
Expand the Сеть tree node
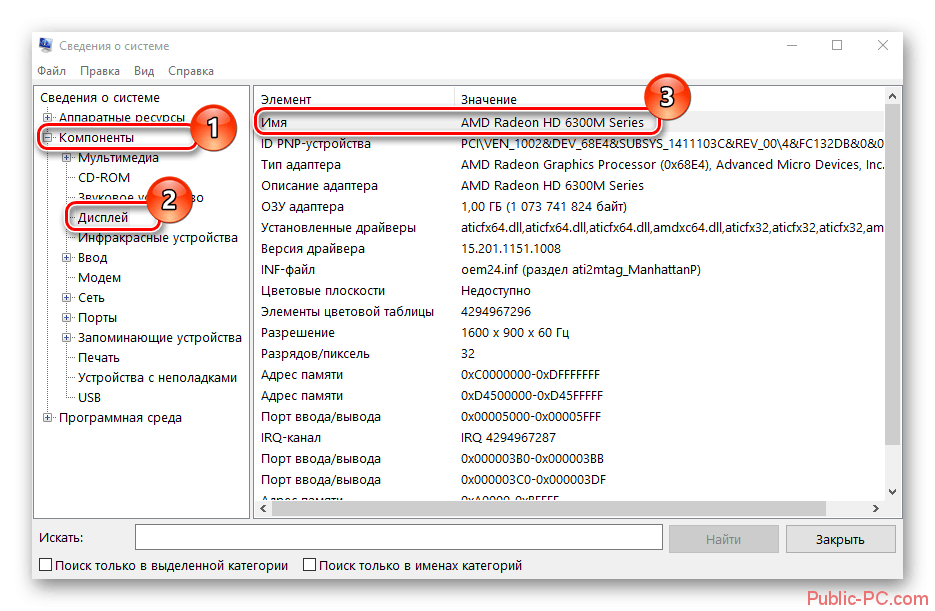(67, 298)
